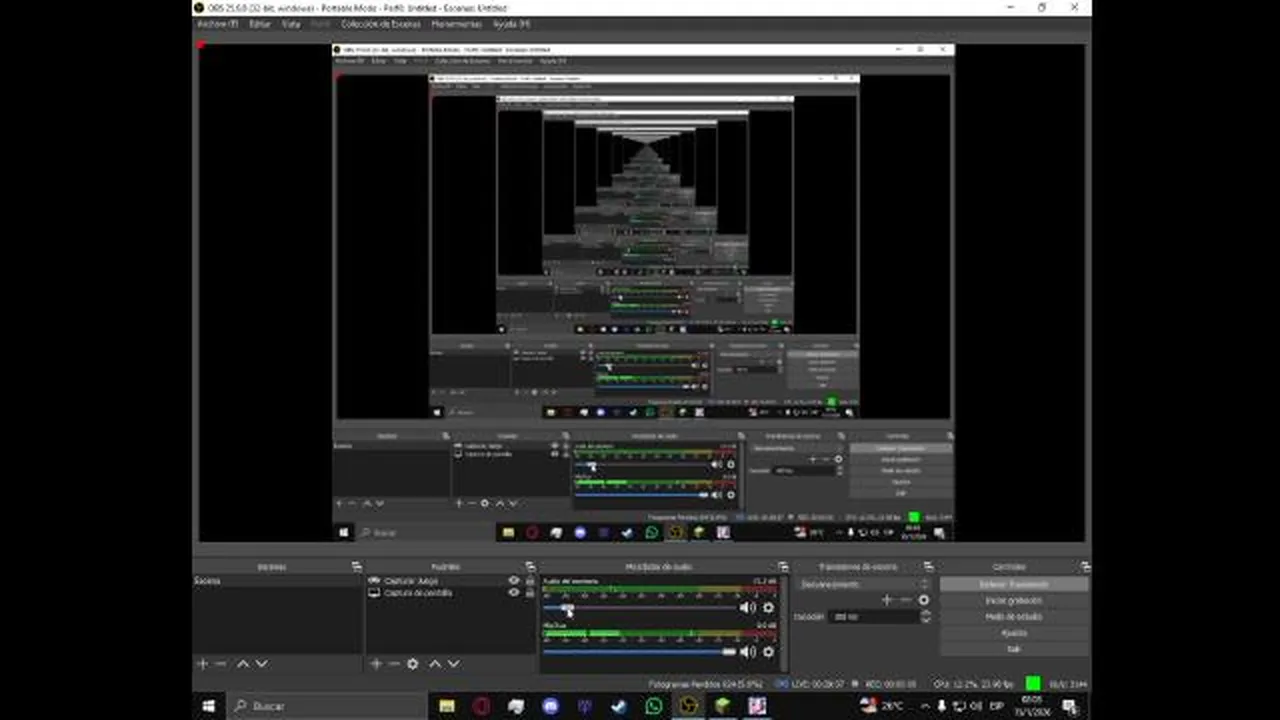1280x720 pixels.
Task: Open the notifications center icon
Action: pos(1069,706)
